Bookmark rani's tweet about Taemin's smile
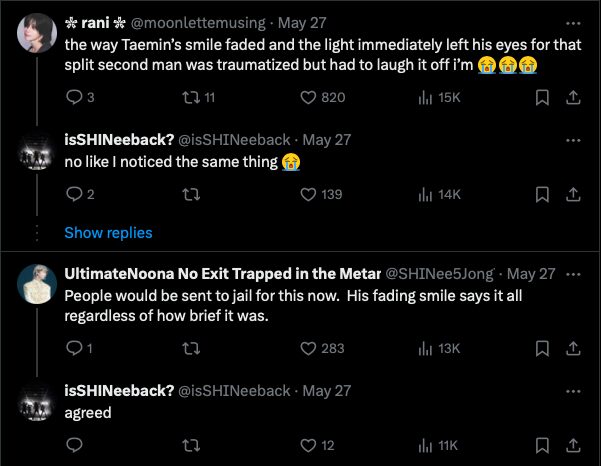The image size is (601, 466). (x=542, y=97)
